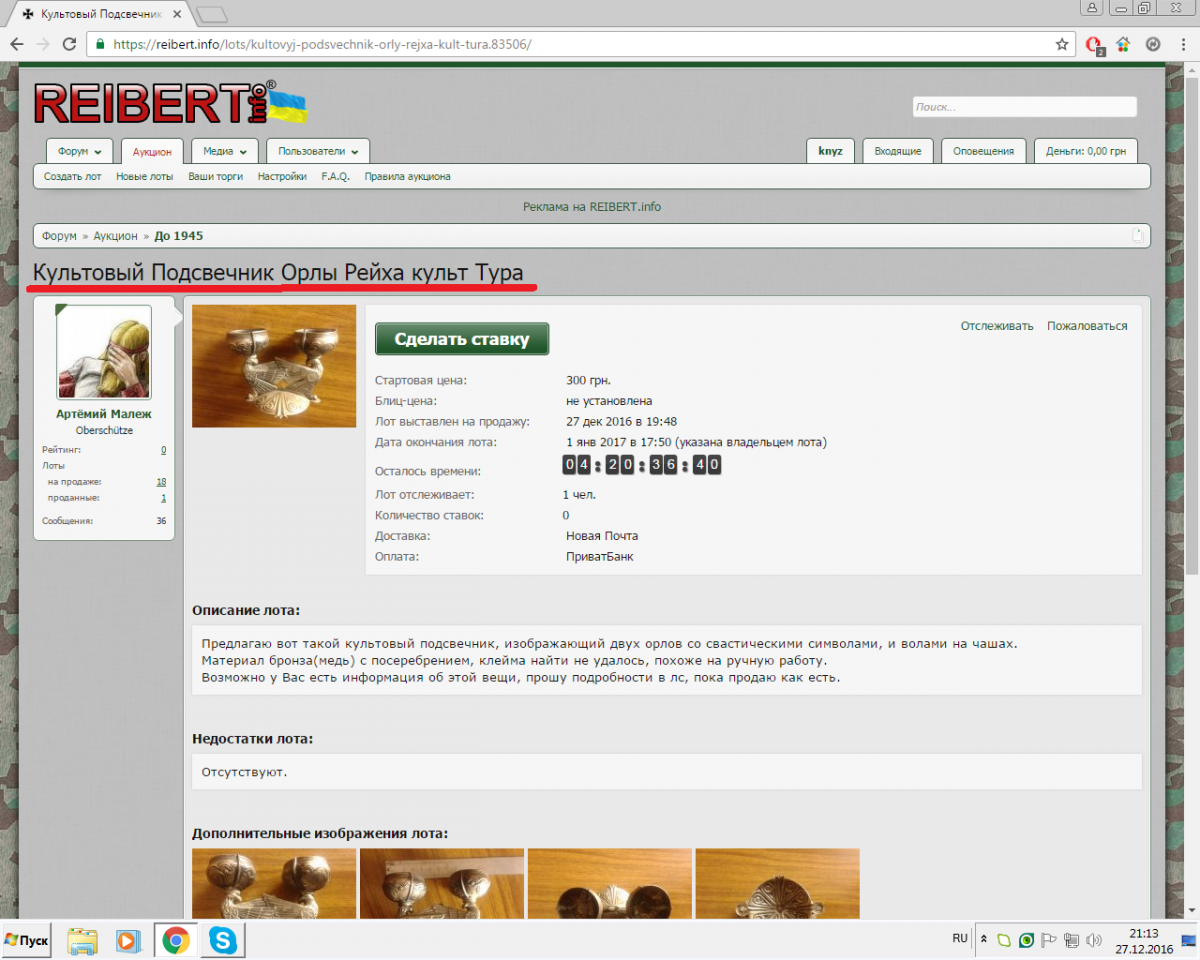Screen dimensions: 1200x960
Task: Click the browser forward arrow
Action: 43,45
